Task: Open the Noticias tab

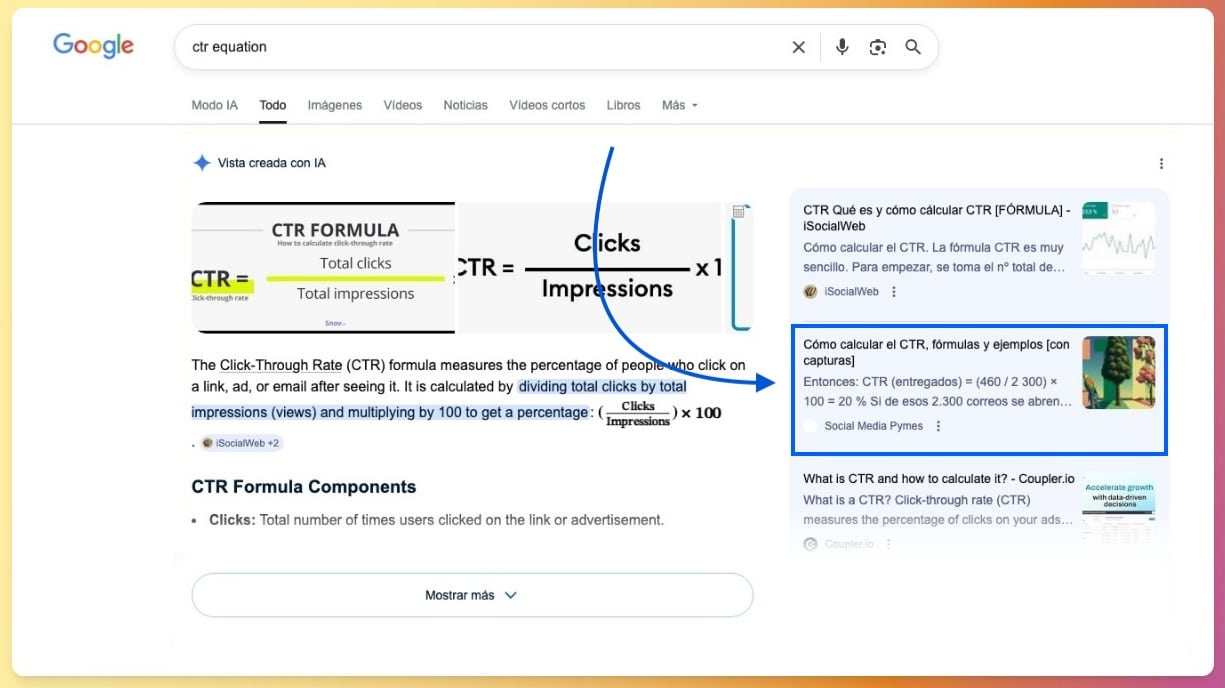Action: tap(466, 105)
